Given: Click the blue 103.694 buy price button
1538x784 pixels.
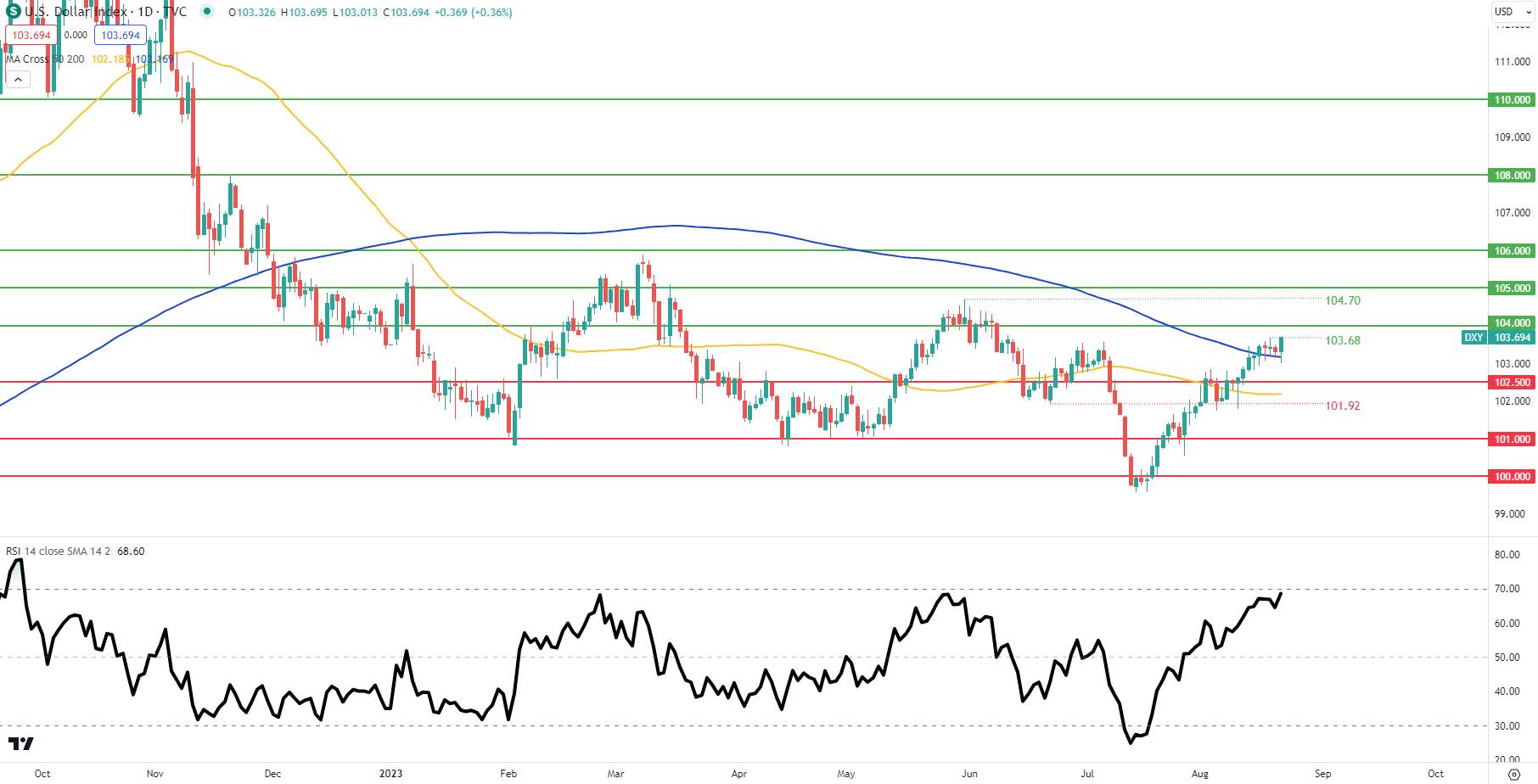Looking at the screenshot, I should point(121,36).
